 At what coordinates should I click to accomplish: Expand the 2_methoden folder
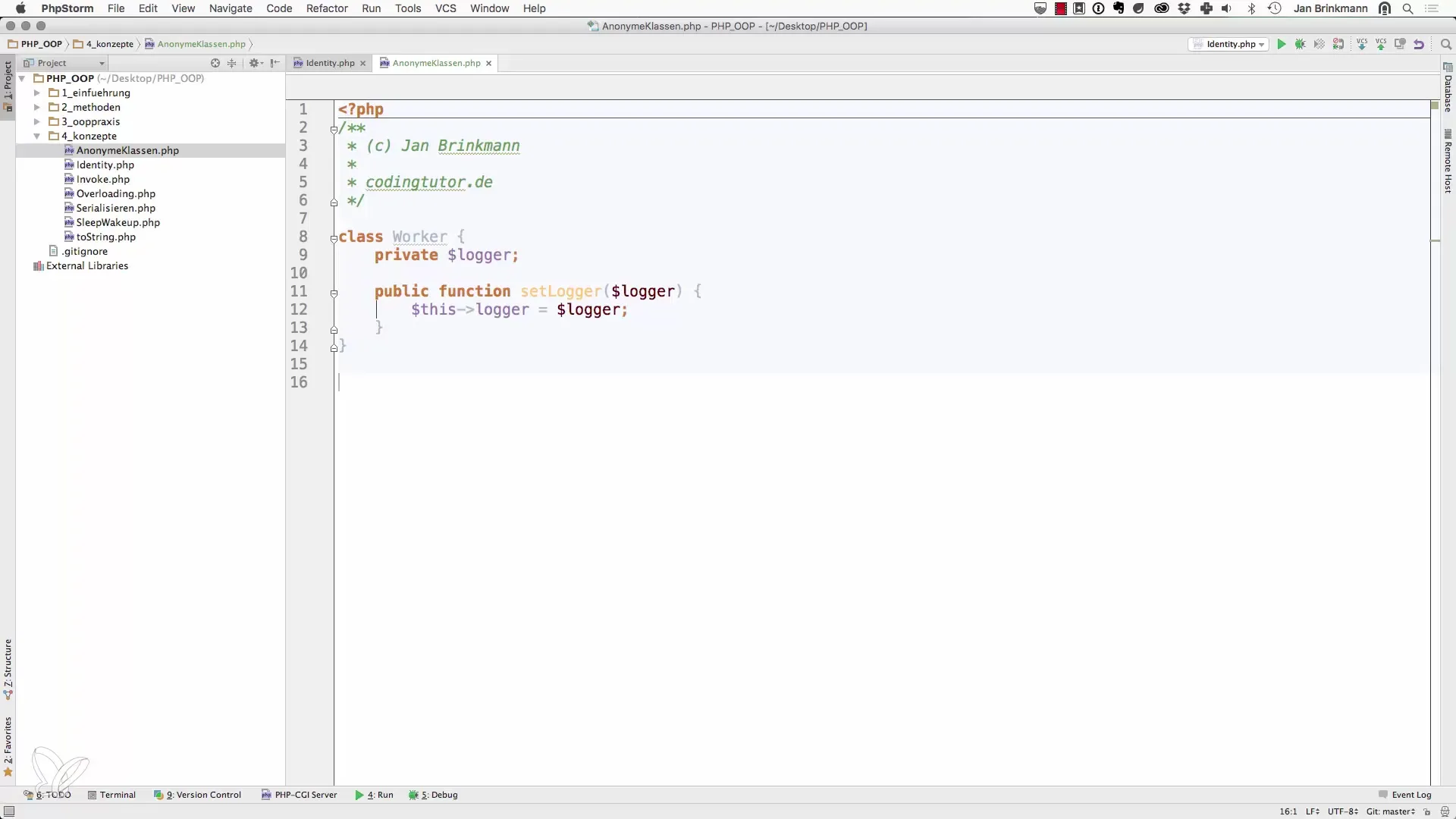(36, 107)
